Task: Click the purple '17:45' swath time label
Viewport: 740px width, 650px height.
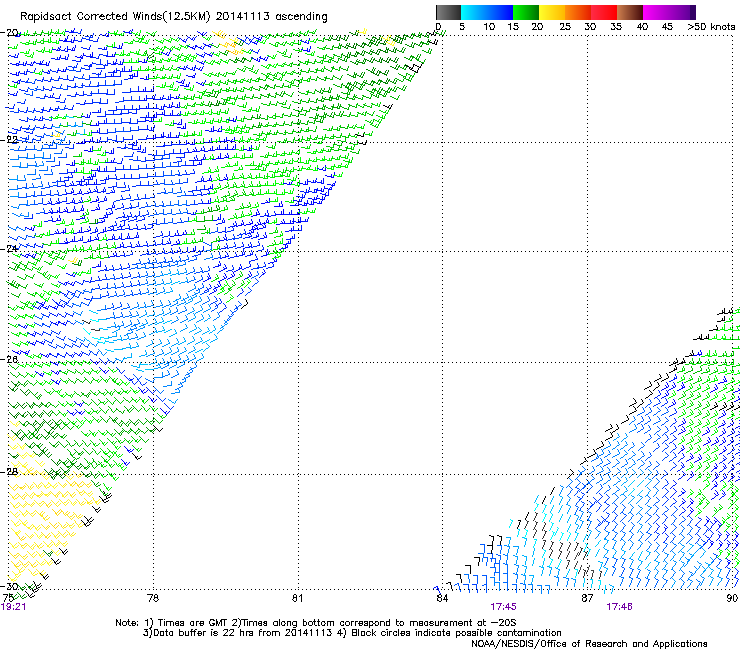Action: (503, 607)
